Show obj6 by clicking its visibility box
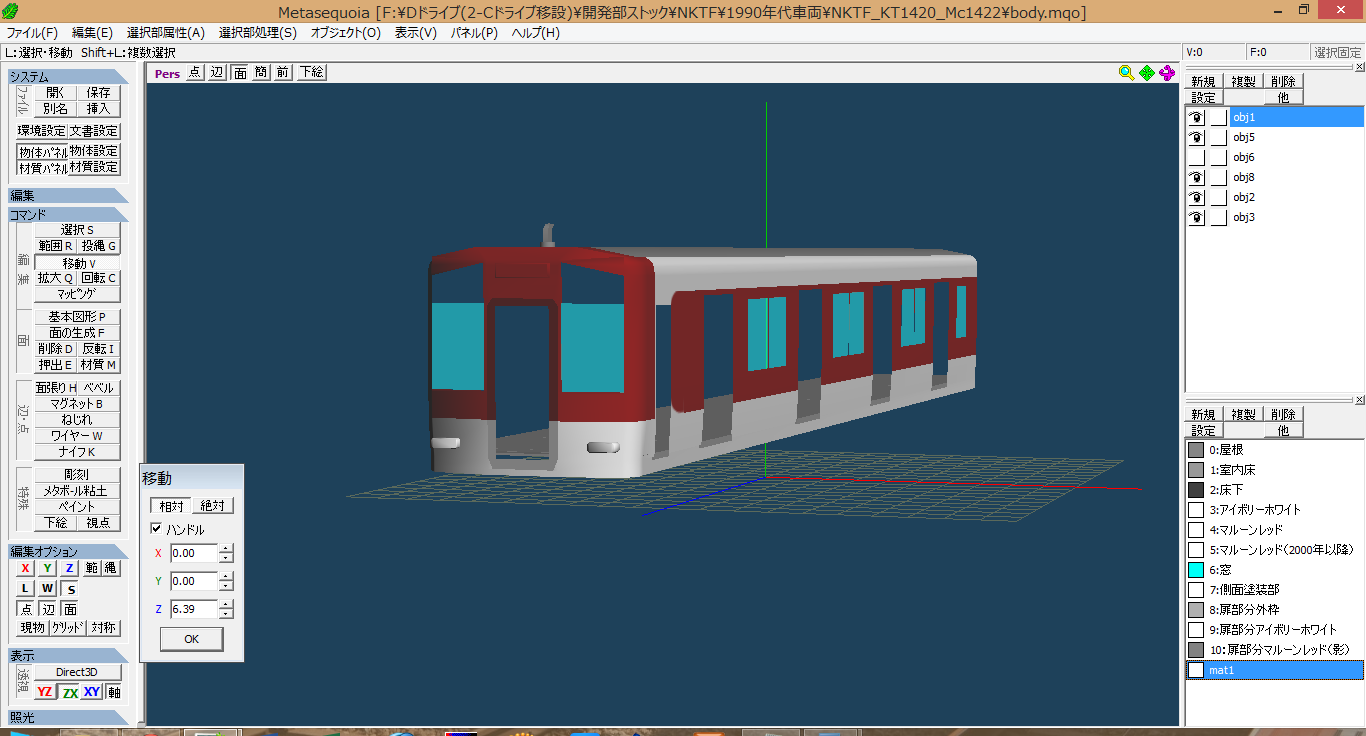 1196,157
